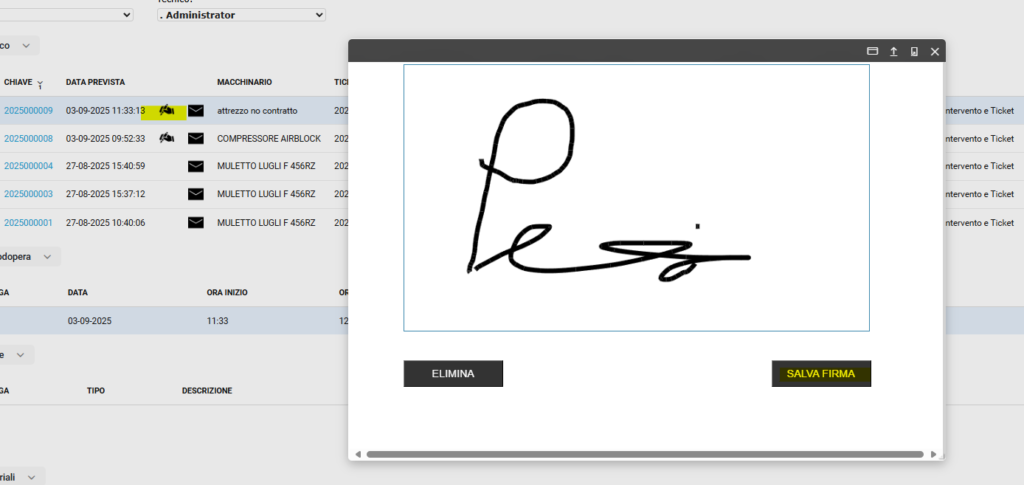Open the Administrator technician dropdown

[x=241, y=15]
